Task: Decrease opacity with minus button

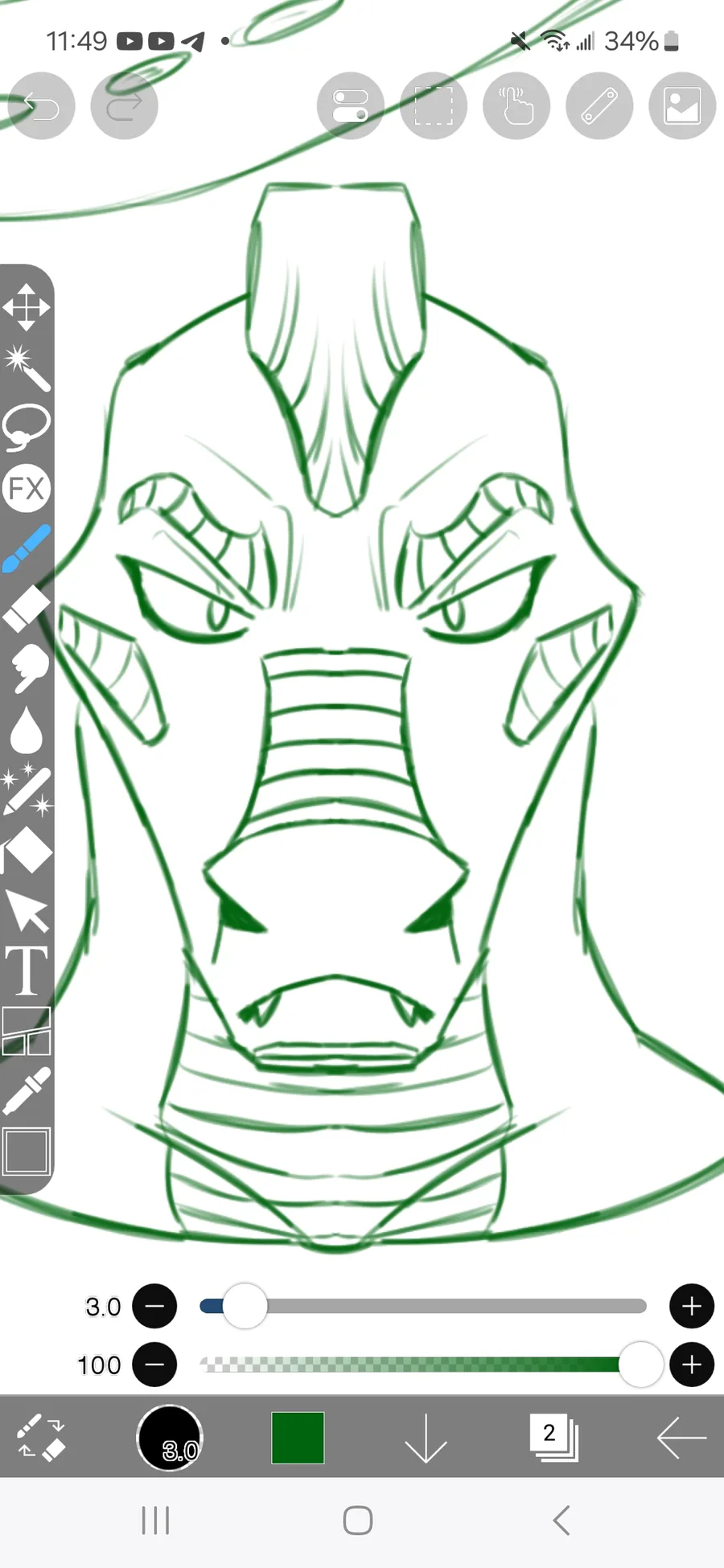Action: tap(154, 1365)
